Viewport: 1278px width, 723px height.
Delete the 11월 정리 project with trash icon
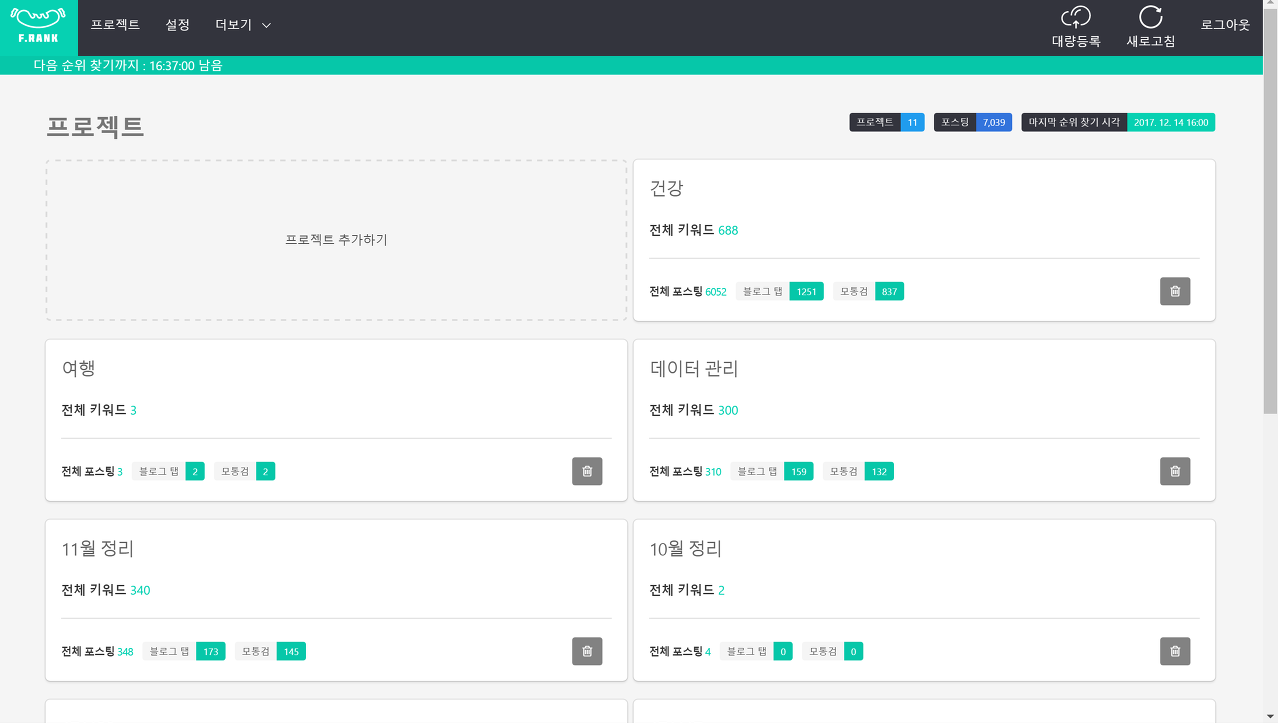click(x=587, y=651)
